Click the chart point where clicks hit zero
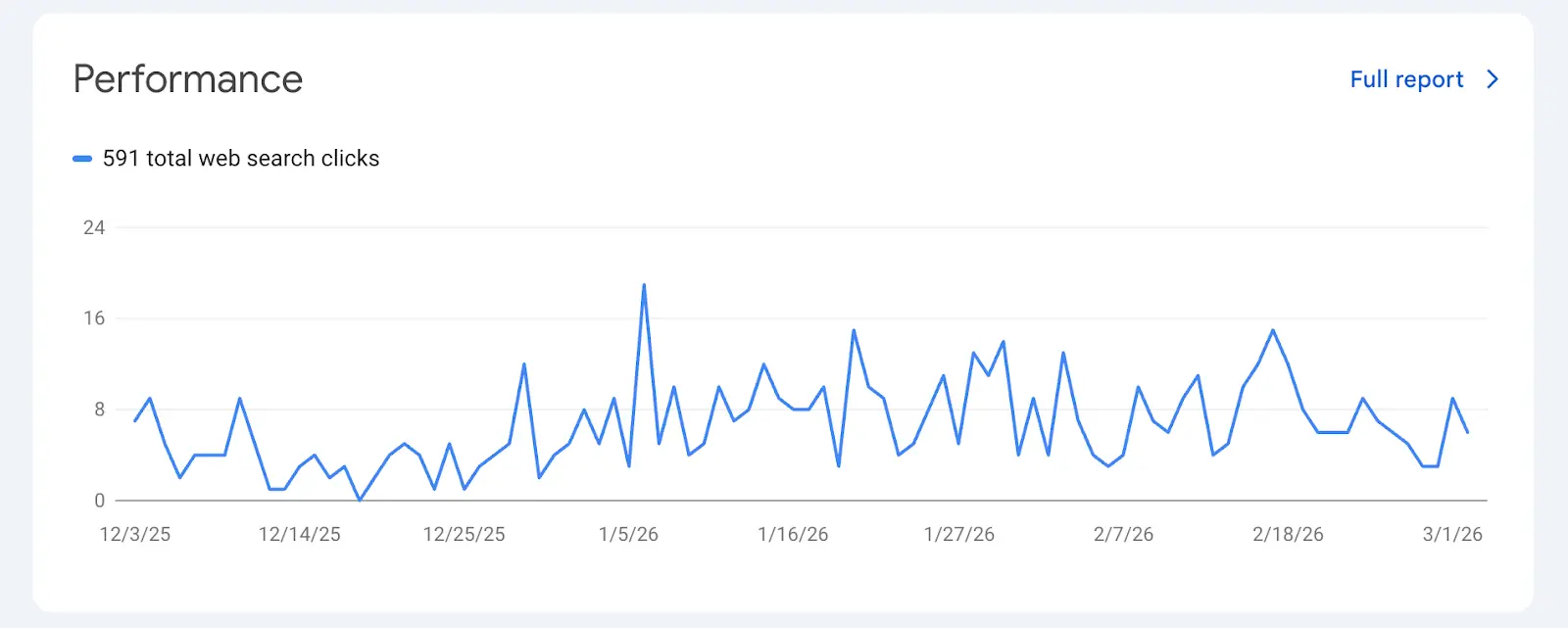 (360, 500)
